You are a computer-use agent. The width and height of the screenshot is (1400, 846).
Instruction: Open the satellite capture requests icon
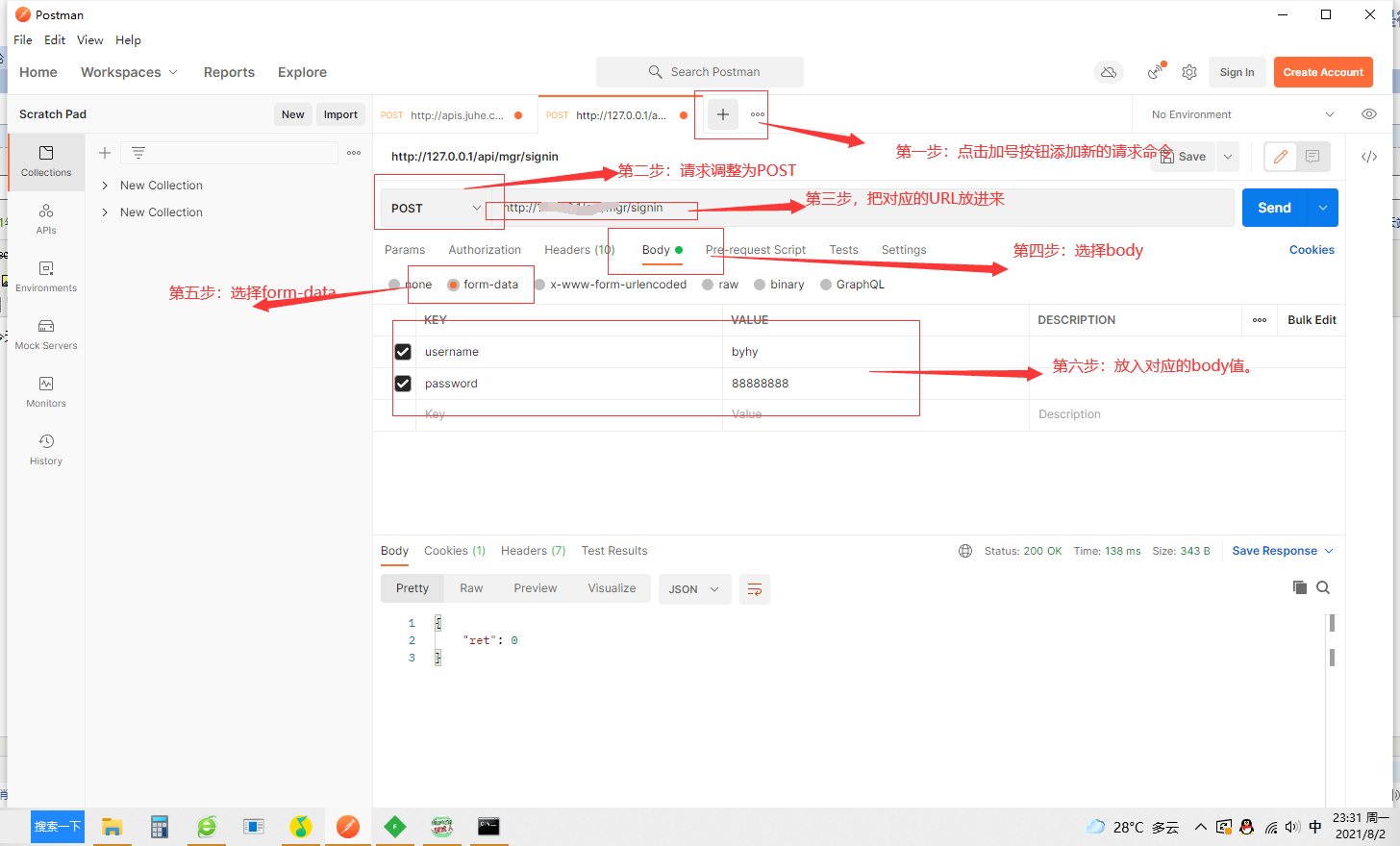tap(1156, 72)
